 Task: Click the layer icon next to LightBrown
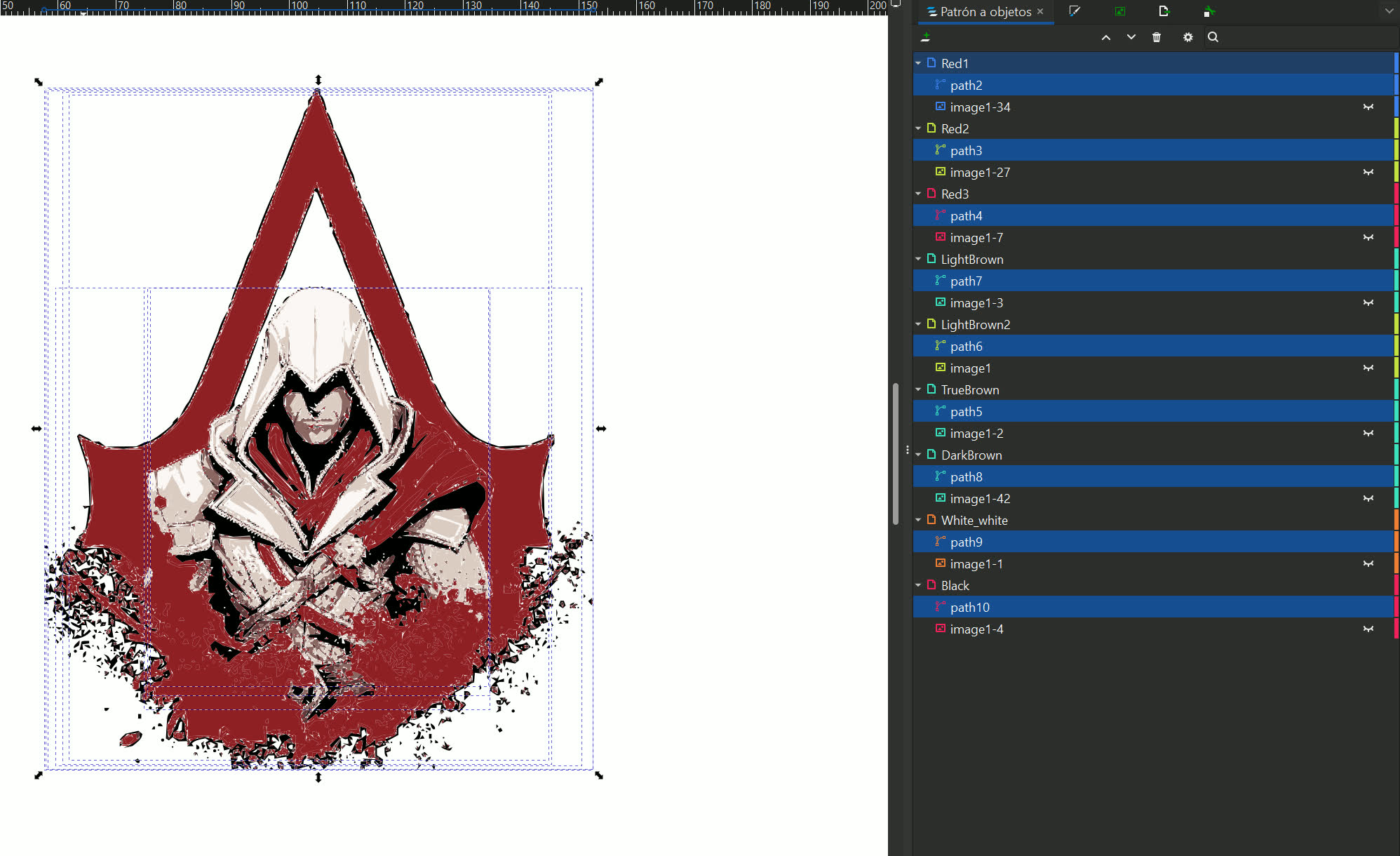(931, 259)
